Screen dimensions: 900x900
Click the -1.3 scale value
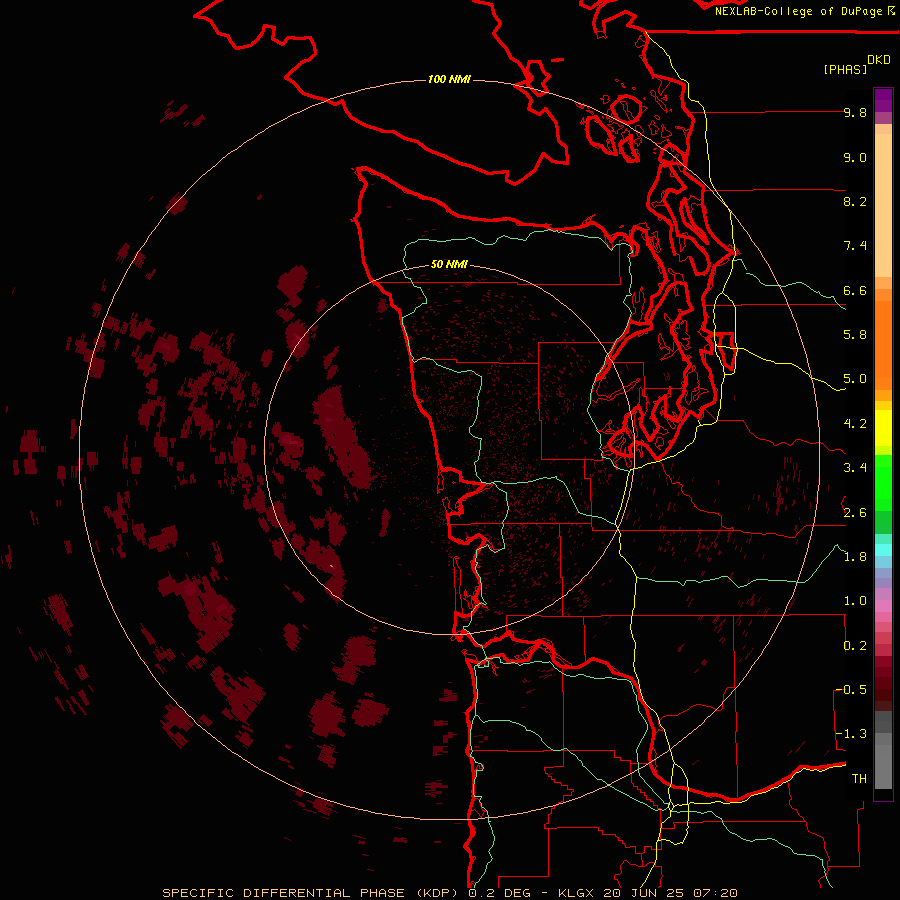click(851, 734)
